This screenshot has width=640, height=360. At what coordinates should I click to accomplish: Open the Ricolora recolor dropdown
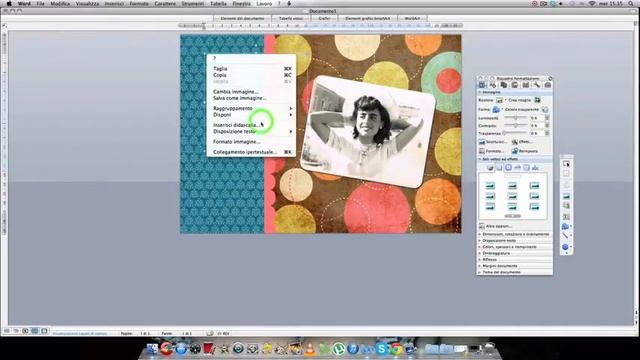(500, 100)
